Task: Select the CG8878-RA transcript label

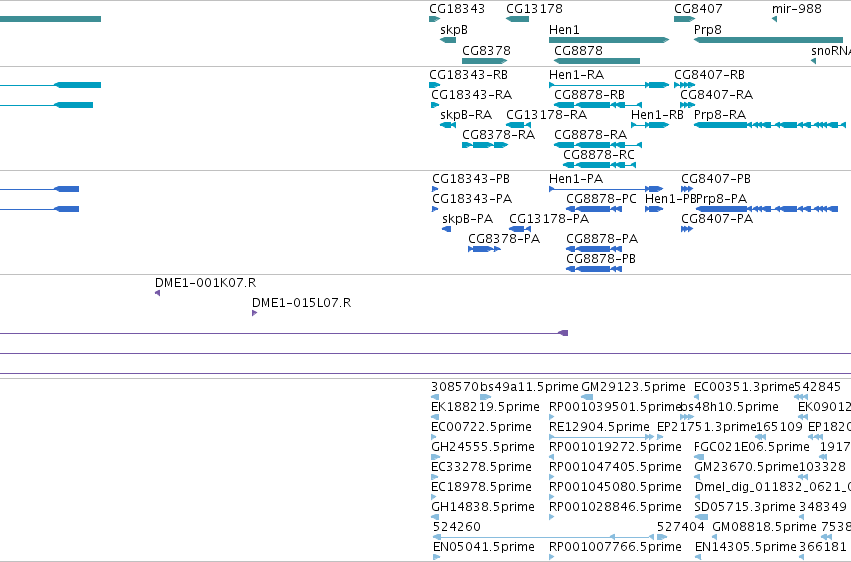Action: pos(590,135)
